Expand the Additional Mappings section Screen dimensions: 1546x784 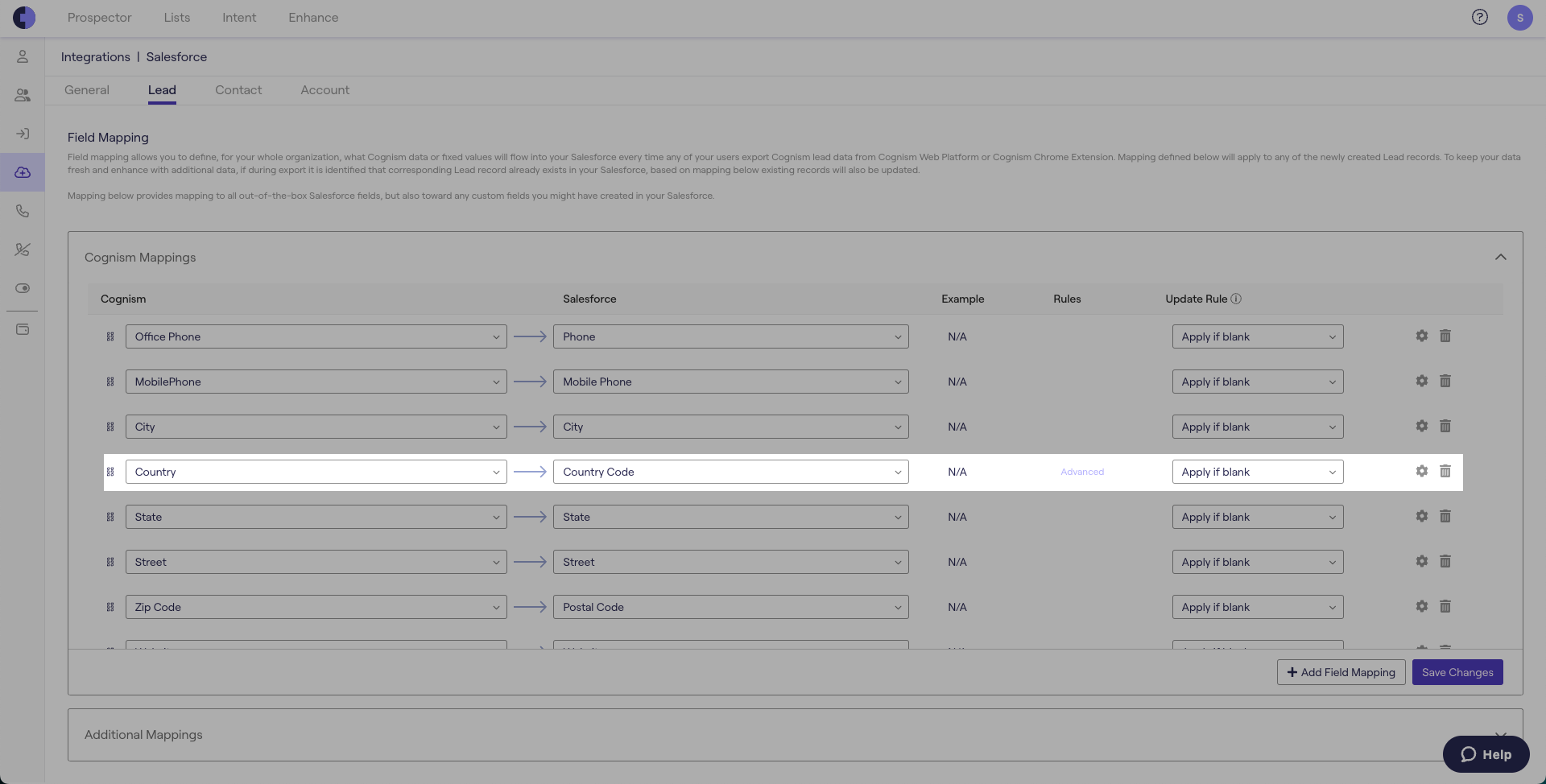[x=1501, y=735]
